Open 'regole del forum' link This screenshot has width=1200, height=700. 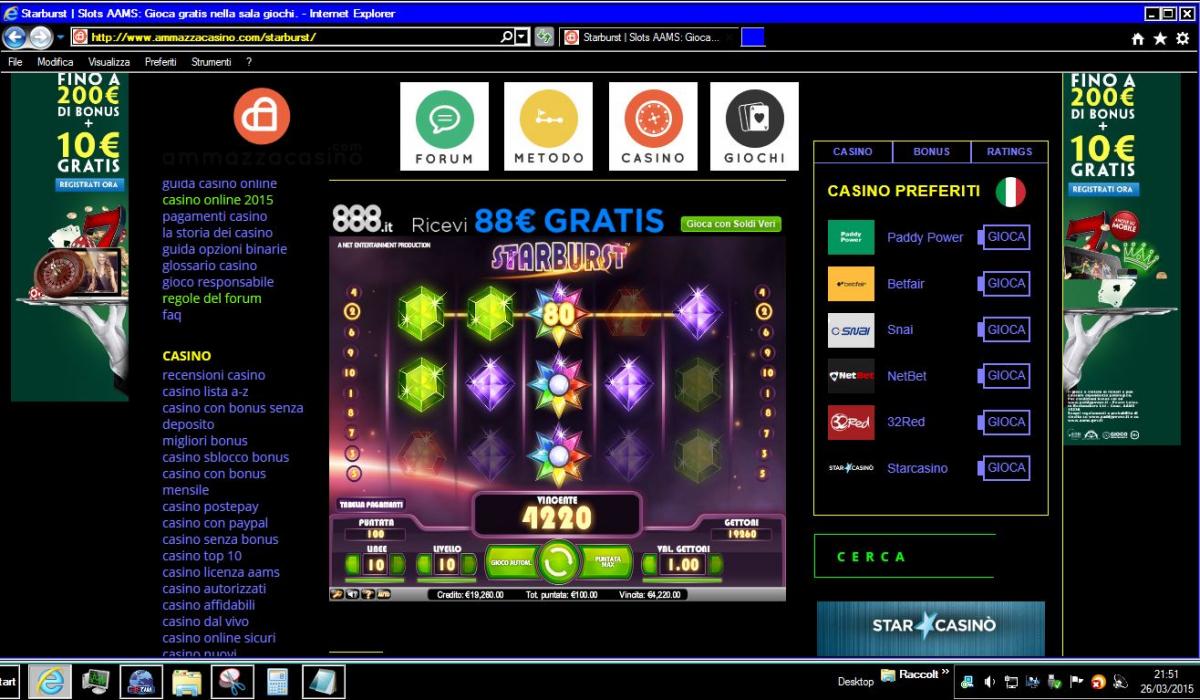point(212,298)
